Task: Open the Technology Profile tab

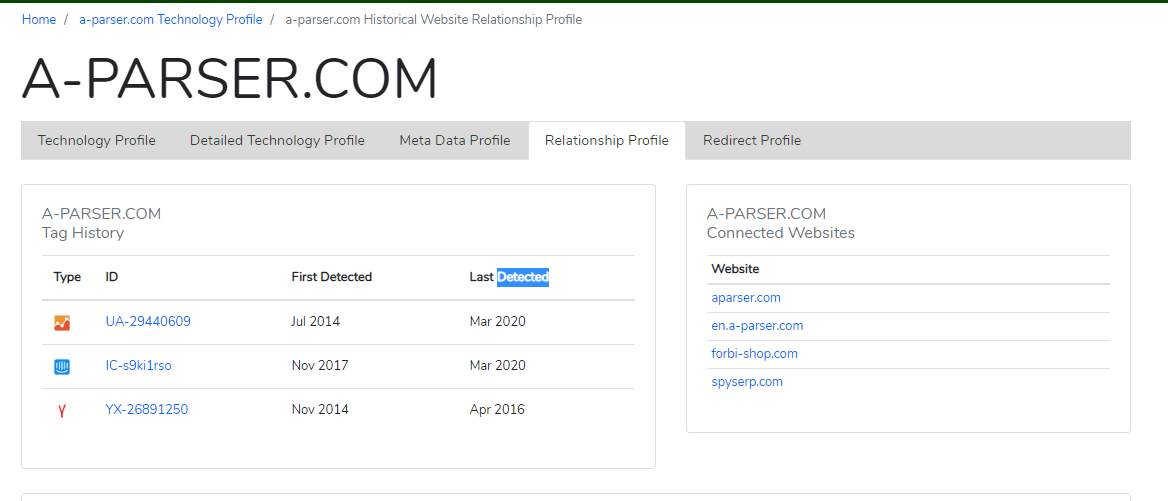Action: pyautogui.click(x=97, y=141)
